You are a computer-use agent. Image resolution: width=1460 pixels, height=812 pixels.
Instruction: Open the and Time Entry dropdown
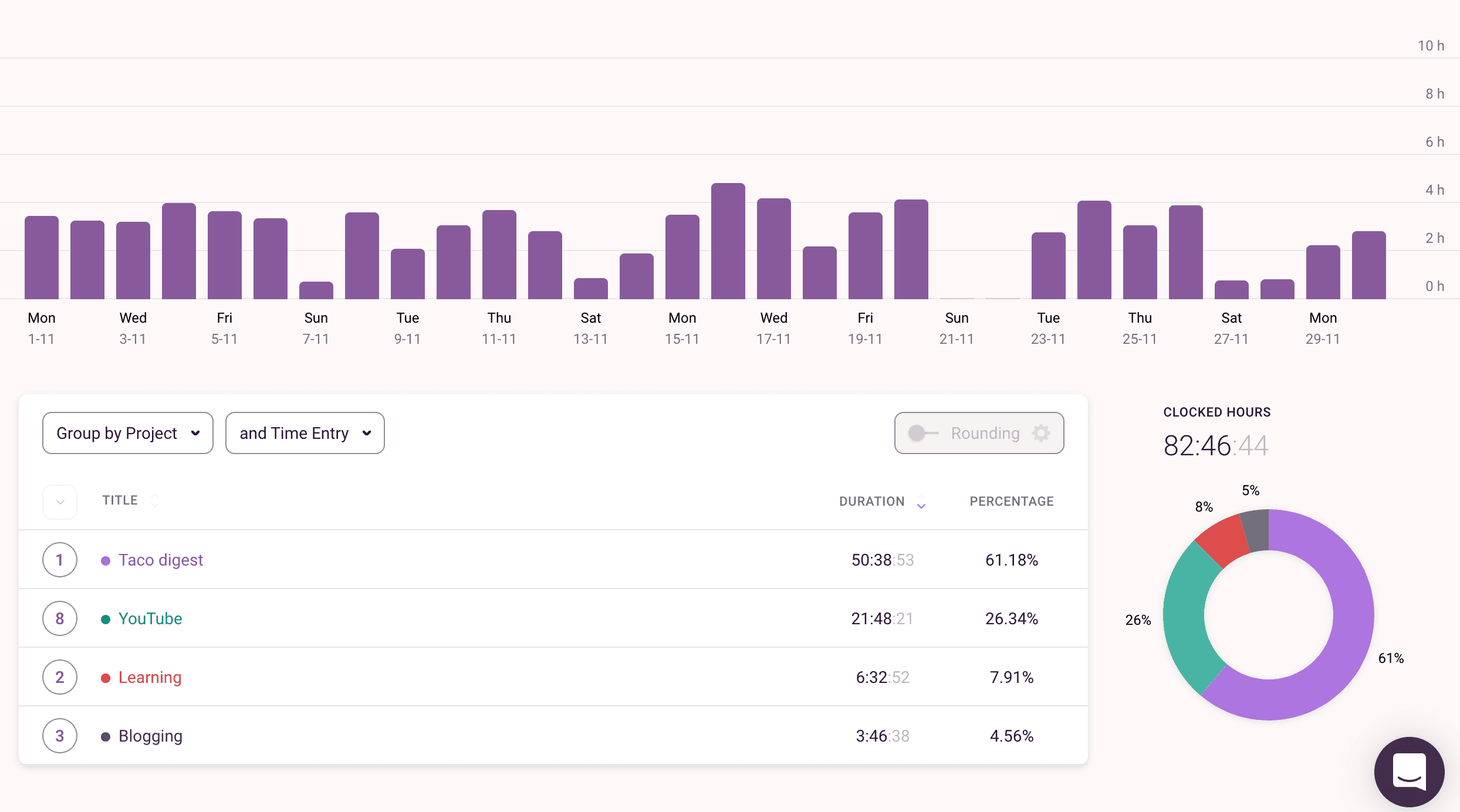tap(304, 432)
